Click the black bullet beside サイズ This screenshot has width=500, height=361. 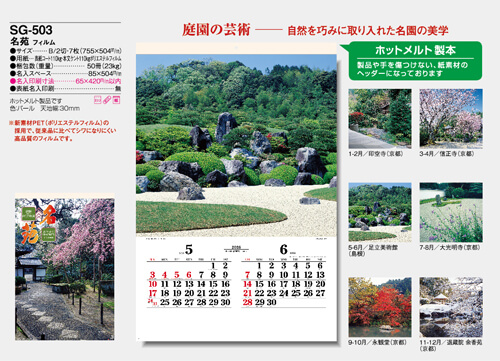click(13, 51)
